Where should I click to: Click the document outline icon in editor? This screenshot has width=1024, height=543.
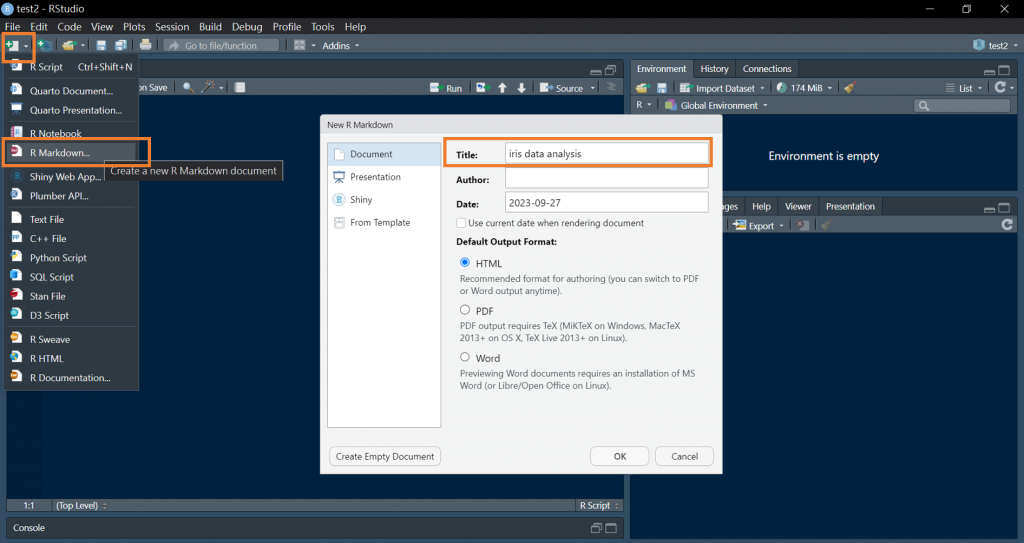pos(611,87)
